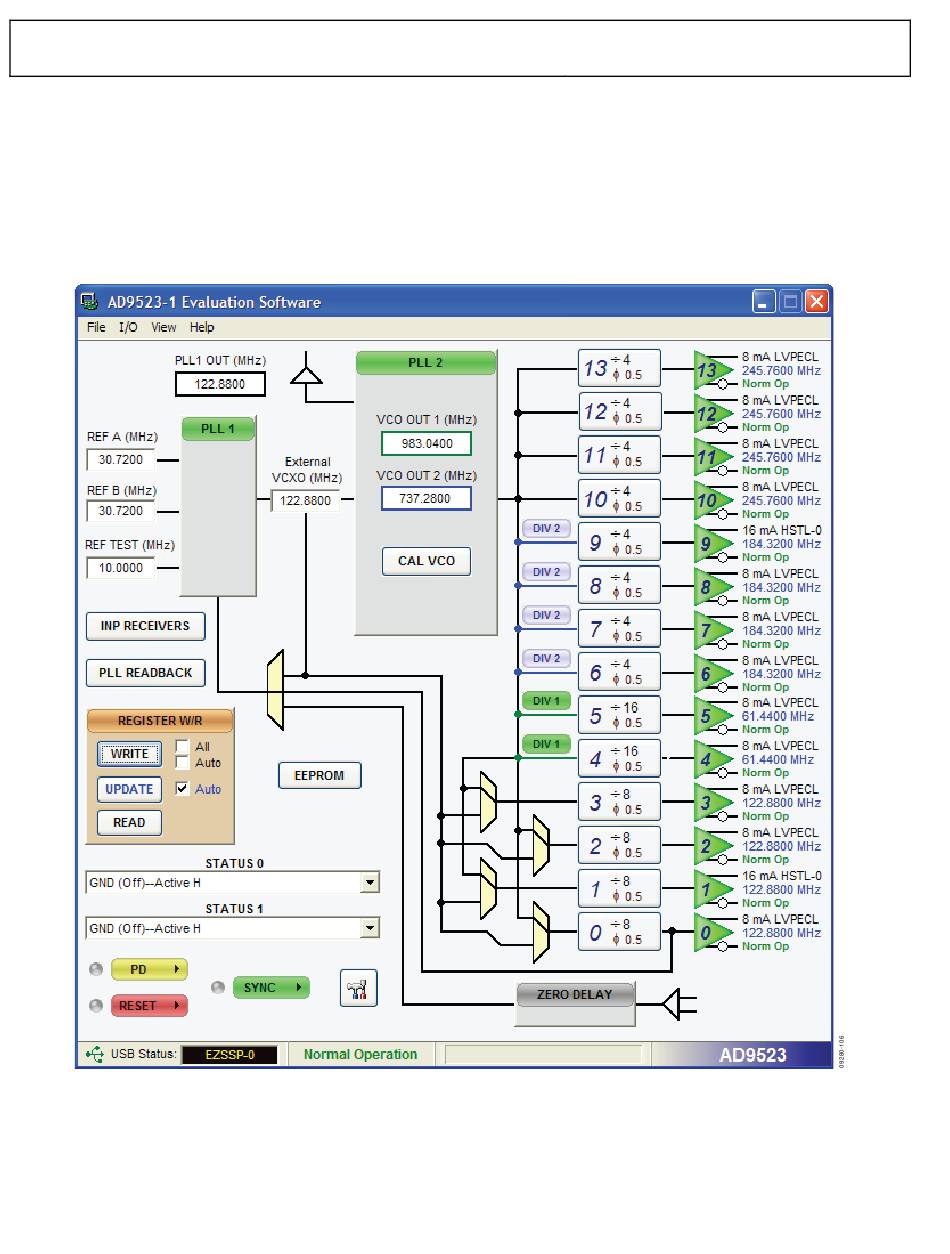The height and width of the screenshot is (1254, 950).
Task: Open the EEPROM dialog button
Action: 320,775
